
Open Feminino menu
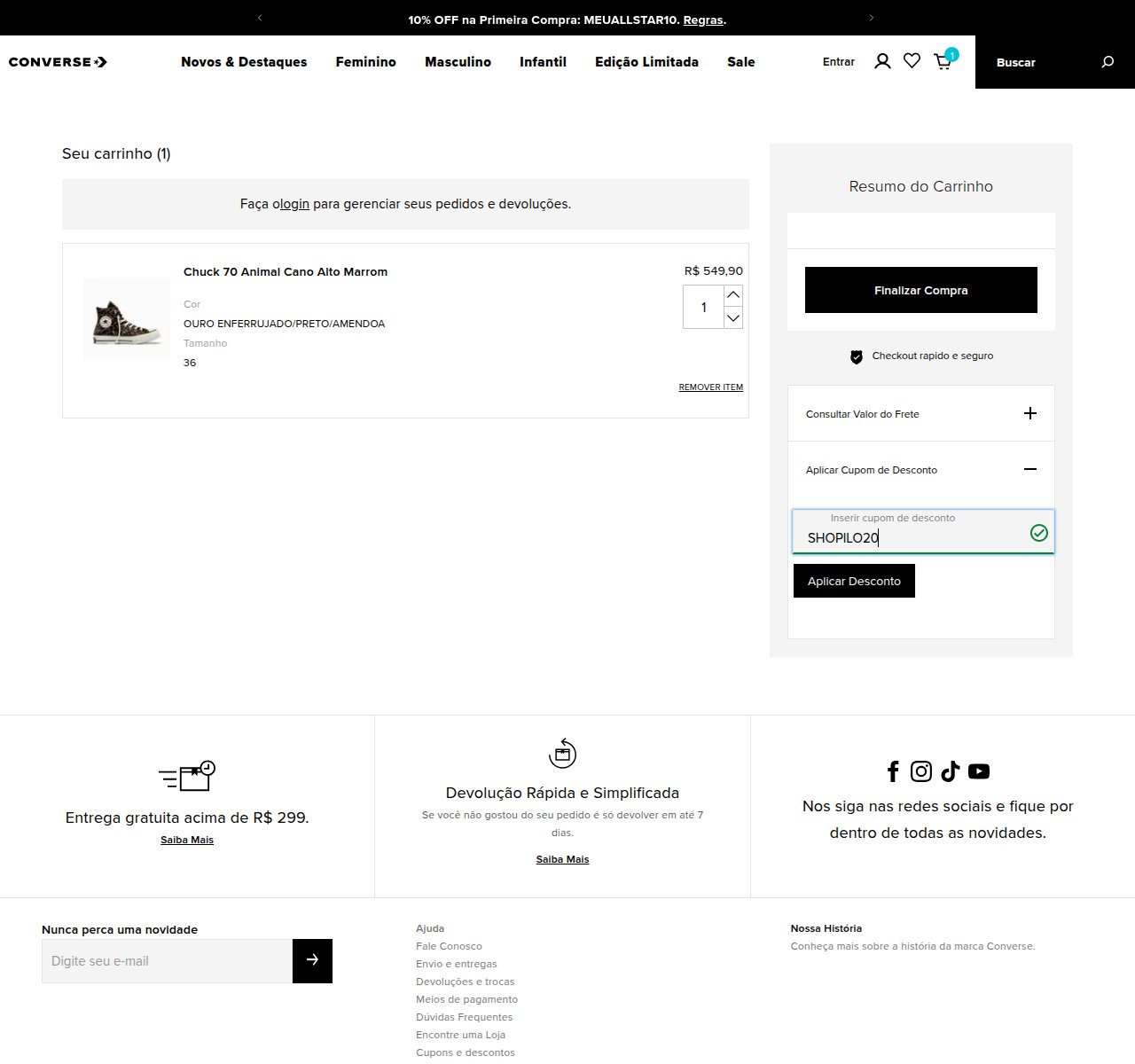point(365,62)
